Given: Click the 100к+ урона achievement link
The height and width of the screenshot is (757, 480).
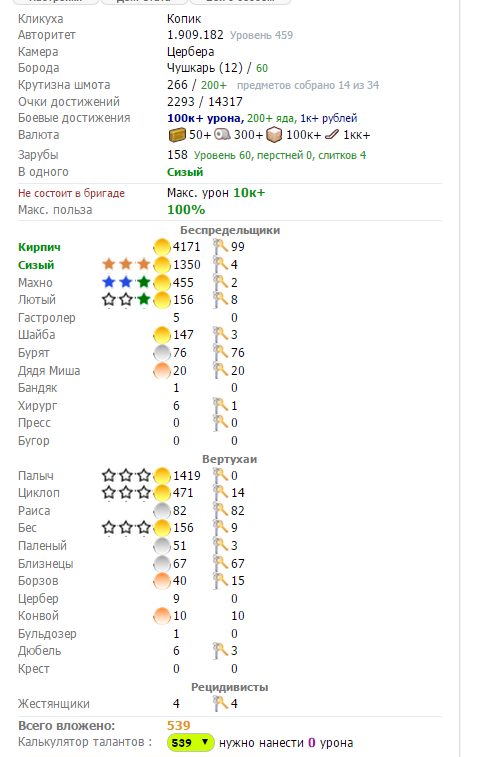Looking at the screenshot, I should click(205, 118).
